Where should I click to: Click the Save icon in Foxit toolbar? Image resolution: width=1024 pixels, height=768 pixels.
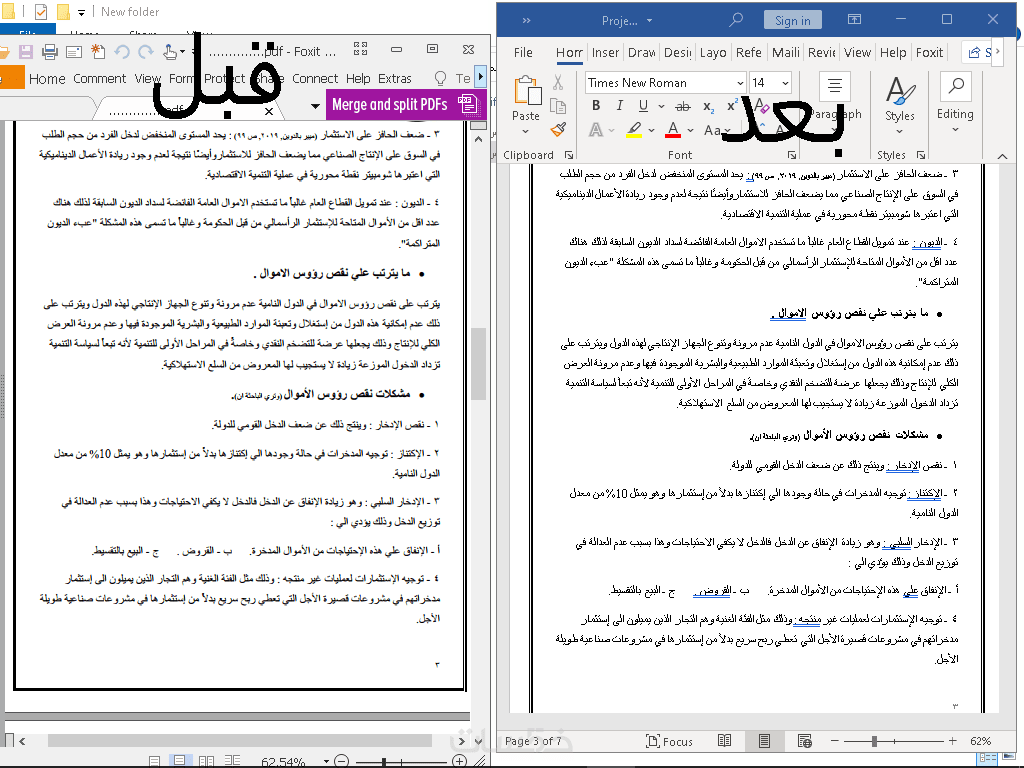[x=25, y=52]
